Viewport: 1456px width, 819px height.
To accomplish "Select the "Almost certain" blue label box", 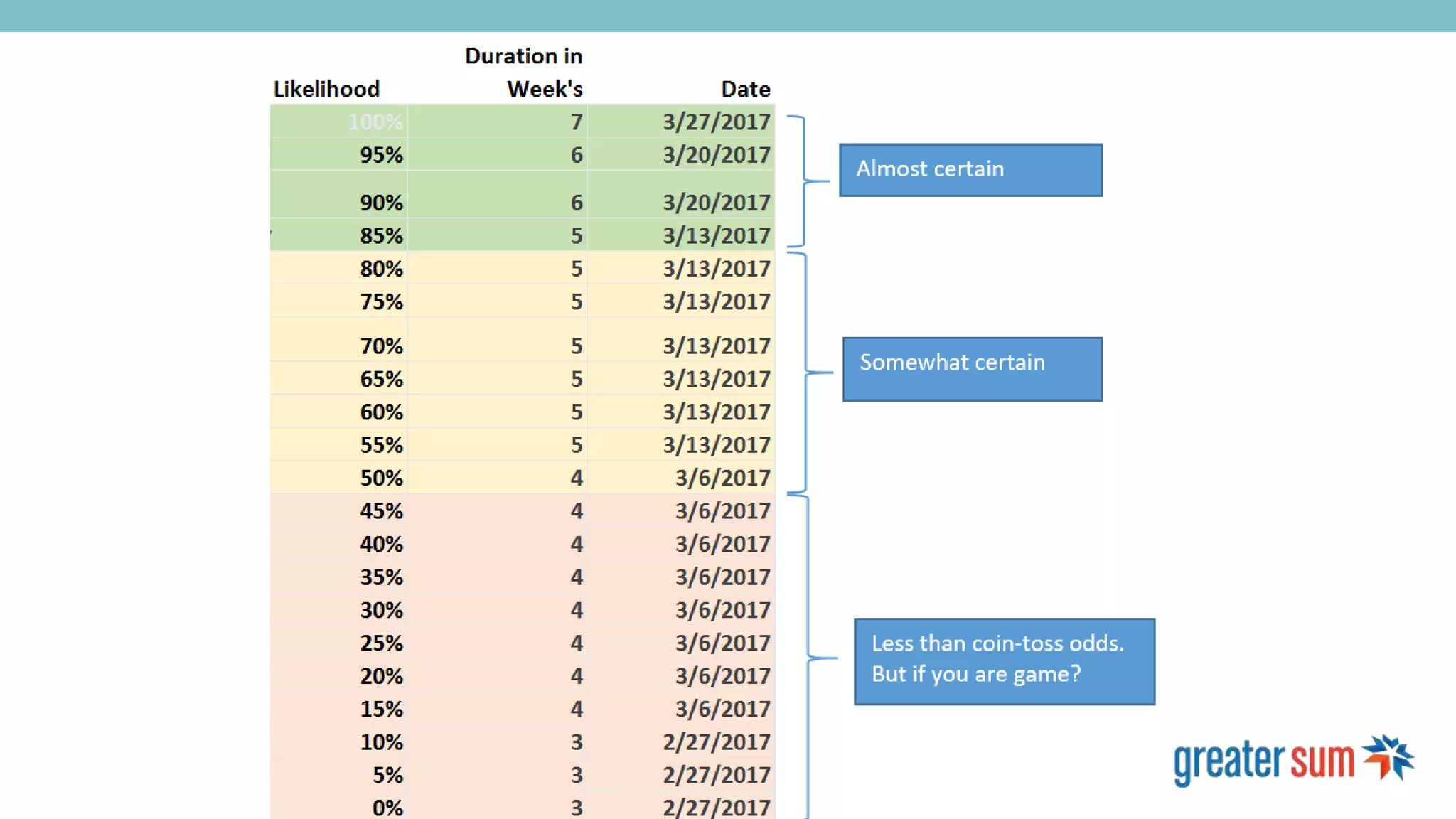I will click(x=970, y=170).
